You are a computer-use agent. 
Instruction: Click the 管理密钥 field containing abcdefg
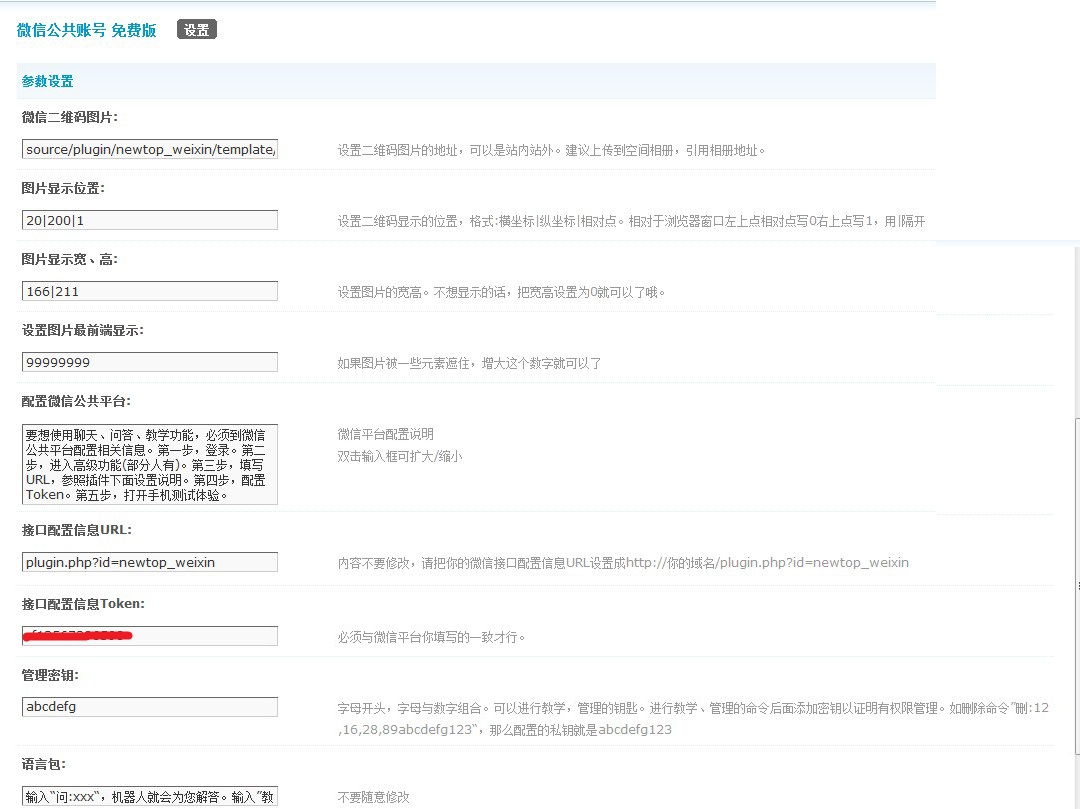point(150,707)
